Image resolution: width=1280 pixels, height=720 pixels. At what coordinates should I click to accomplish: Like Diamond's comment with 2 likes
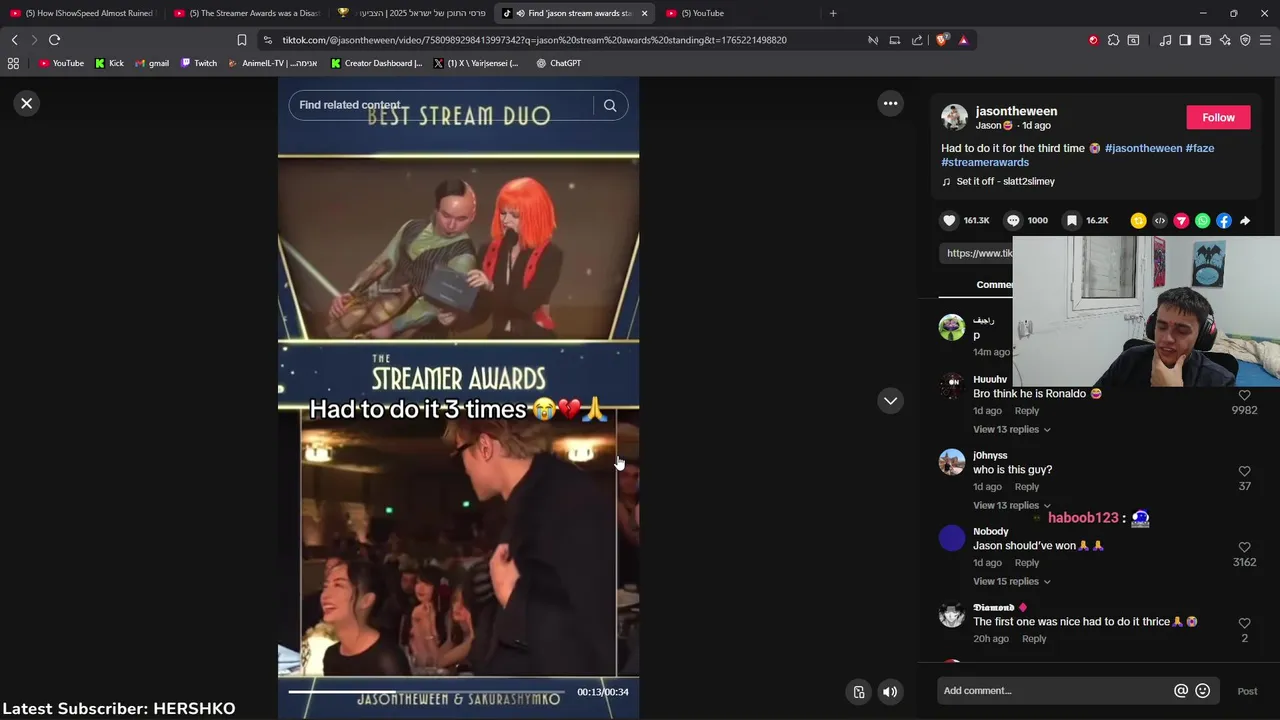point(1244,623)
